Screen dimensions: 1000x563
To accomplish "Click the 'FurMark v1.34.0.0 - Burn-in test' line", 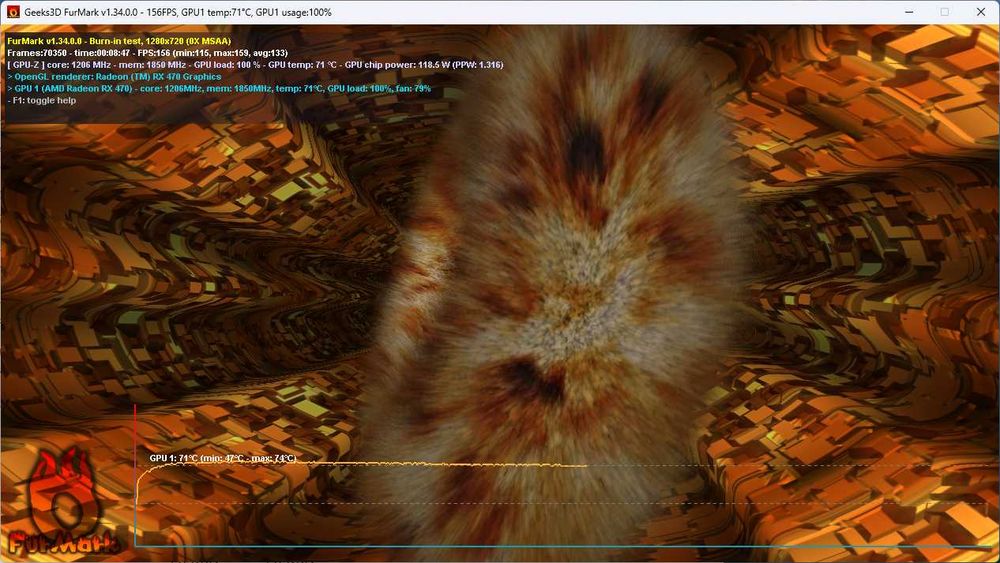I will 119,41.
